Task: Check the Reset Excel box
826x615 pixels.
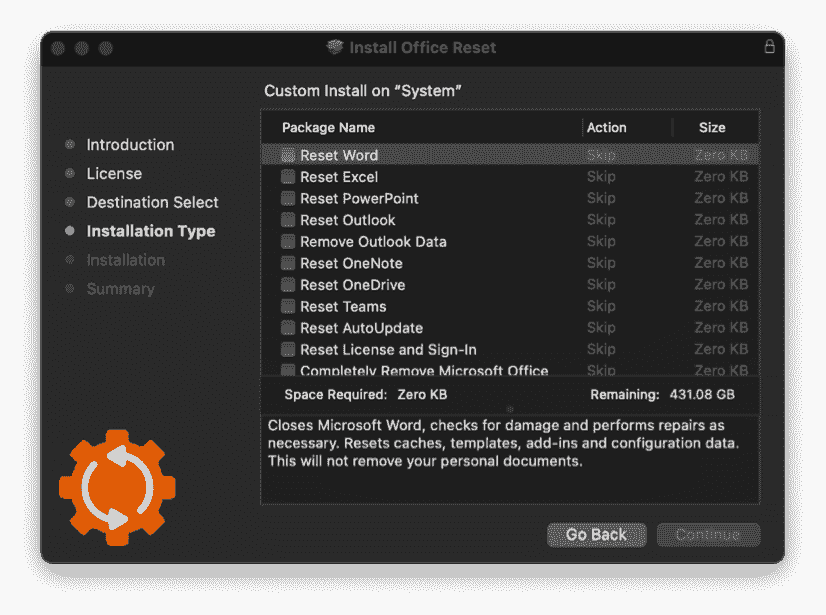Action: pyautogui.click(x=286, y=176)
